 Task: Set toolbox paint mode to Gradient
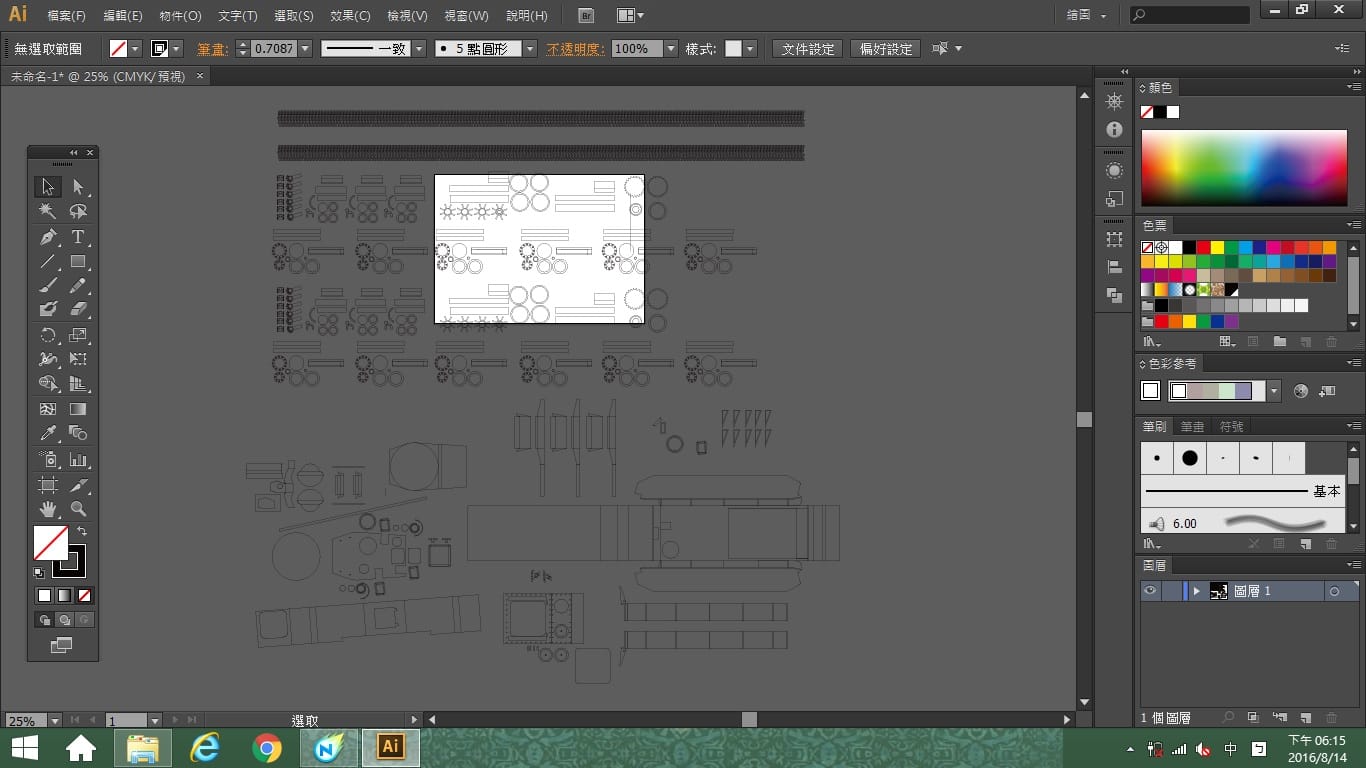coord(64,595)
